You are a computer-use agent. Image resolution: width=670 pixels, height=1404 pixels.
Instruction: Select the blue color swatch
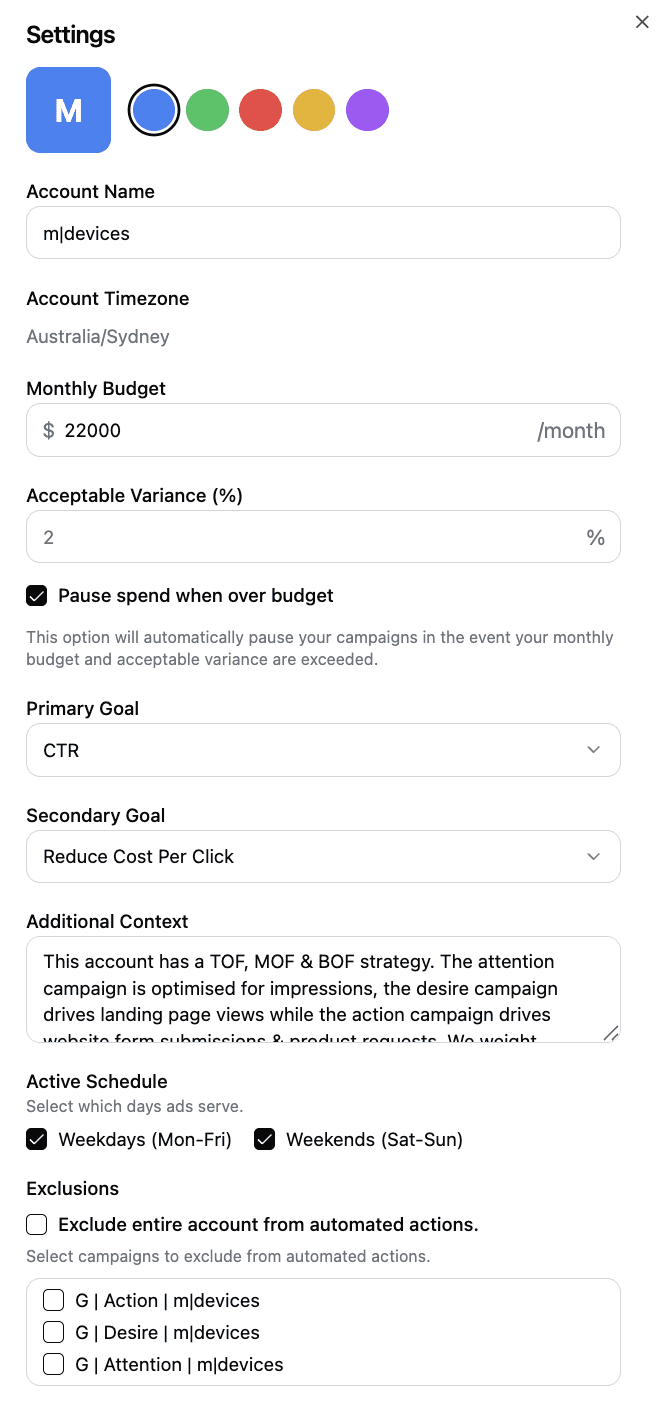point(154,110)
